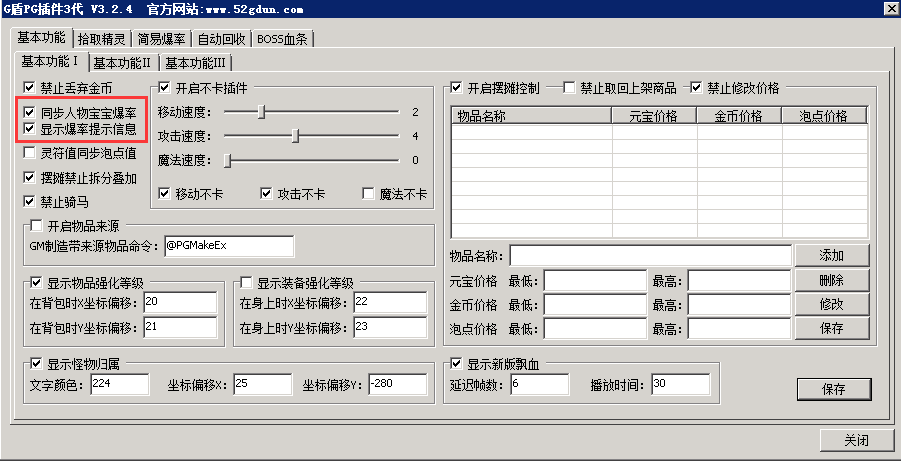Viewport: 901px width, 461px height.
Task: Click the 在身上时X坐标偏移 field
Action: tap(390, 302)
